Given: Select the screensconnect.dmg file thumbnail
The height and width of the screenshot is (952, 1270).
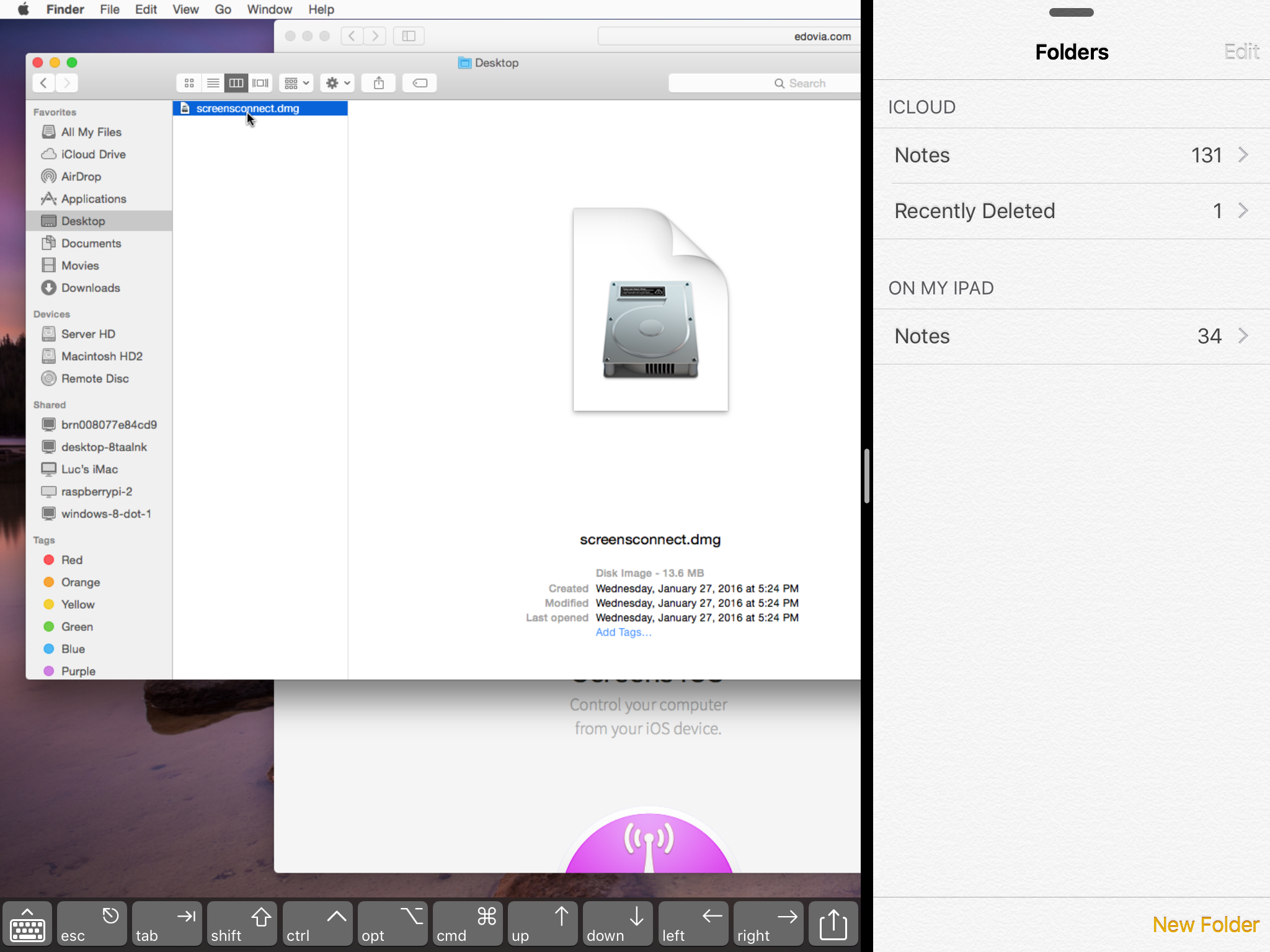Looking at the screenshot, I should (x=650, y=308).
